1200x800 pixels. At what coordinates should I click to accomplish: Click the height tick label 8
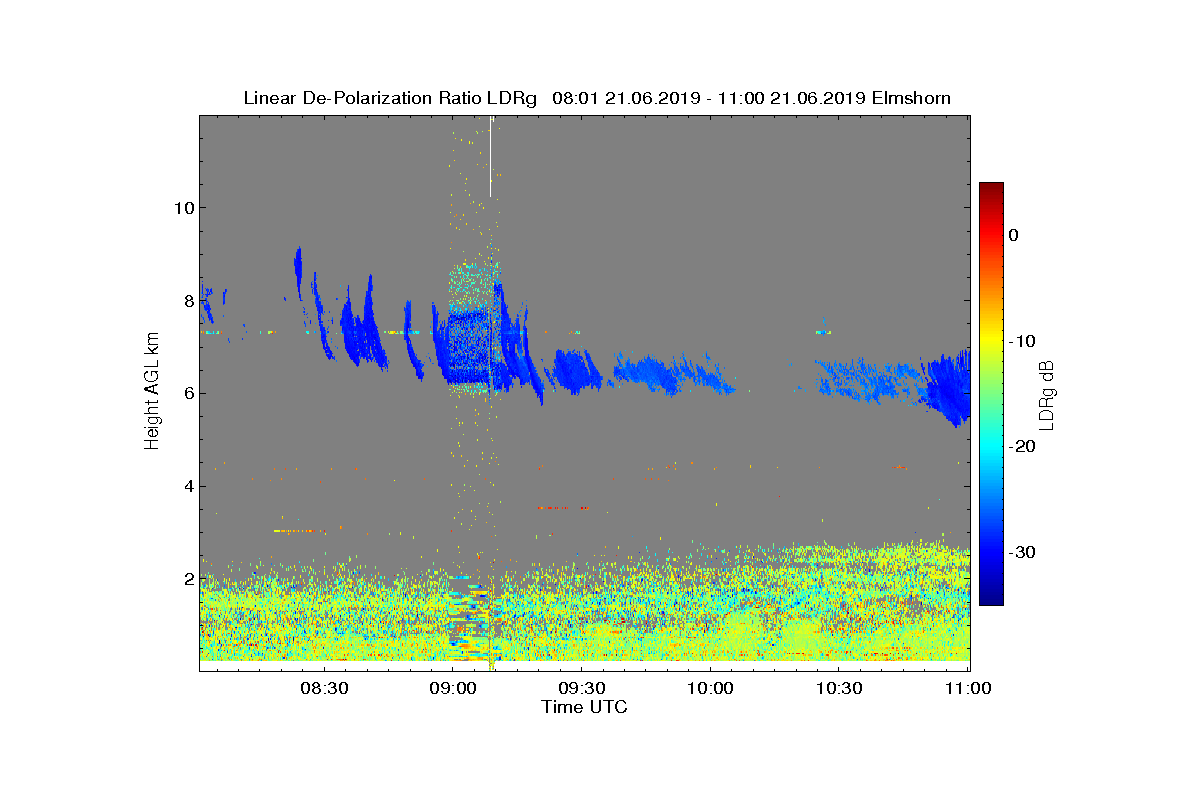tap(187, 300)
